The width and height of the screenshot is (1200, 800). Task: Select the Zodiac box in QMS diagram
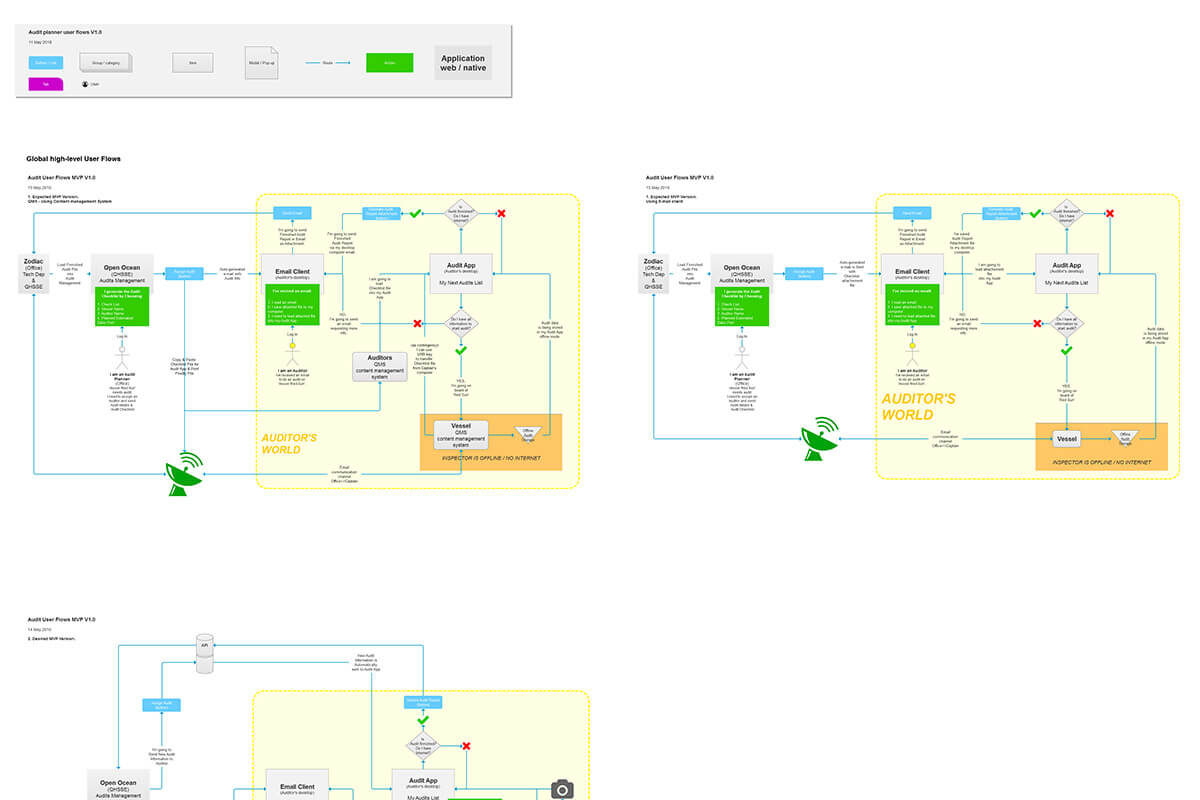tap(33, 273)
